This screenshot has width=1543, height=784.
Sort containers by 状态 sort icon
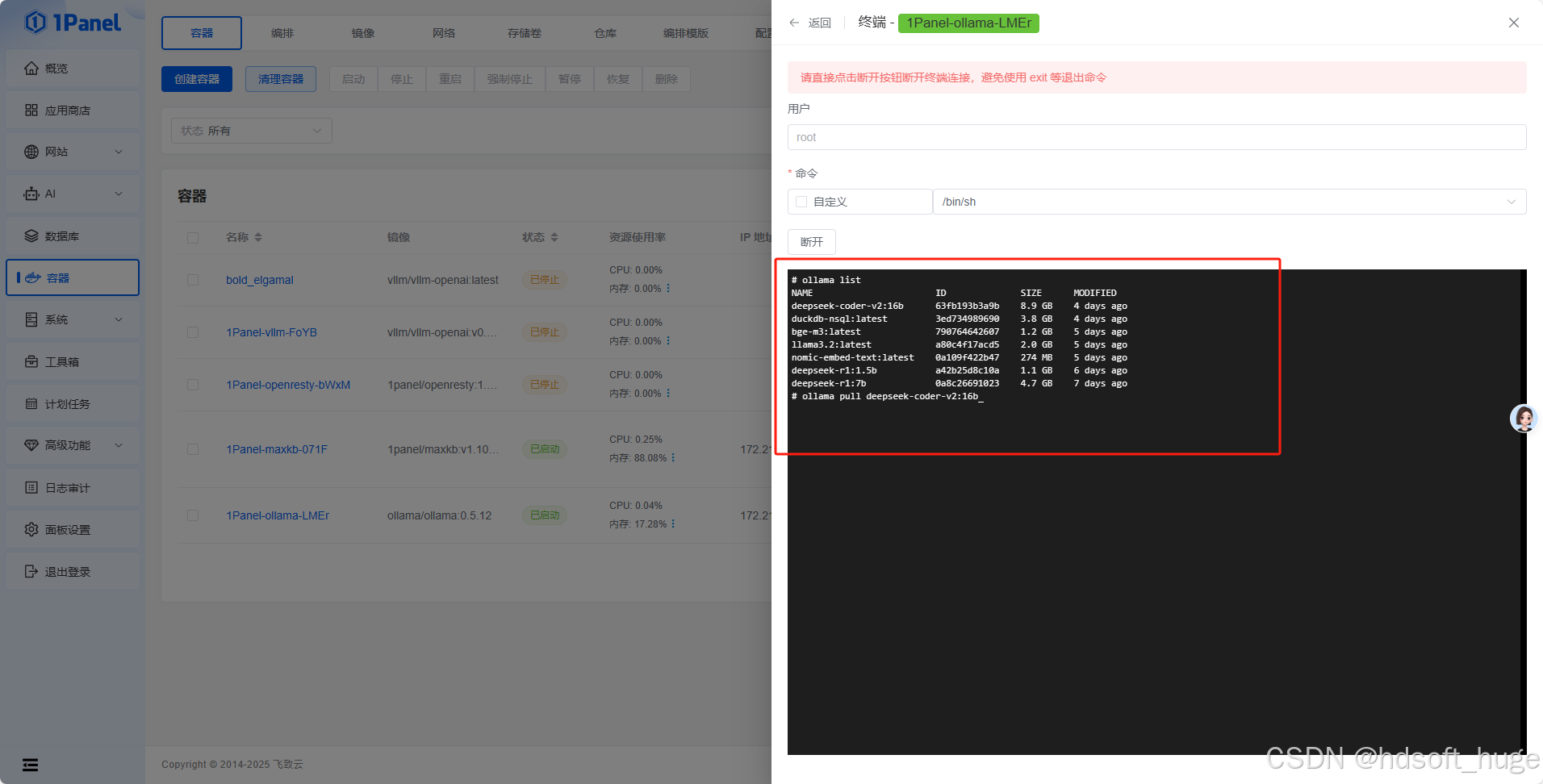[554, 237]
